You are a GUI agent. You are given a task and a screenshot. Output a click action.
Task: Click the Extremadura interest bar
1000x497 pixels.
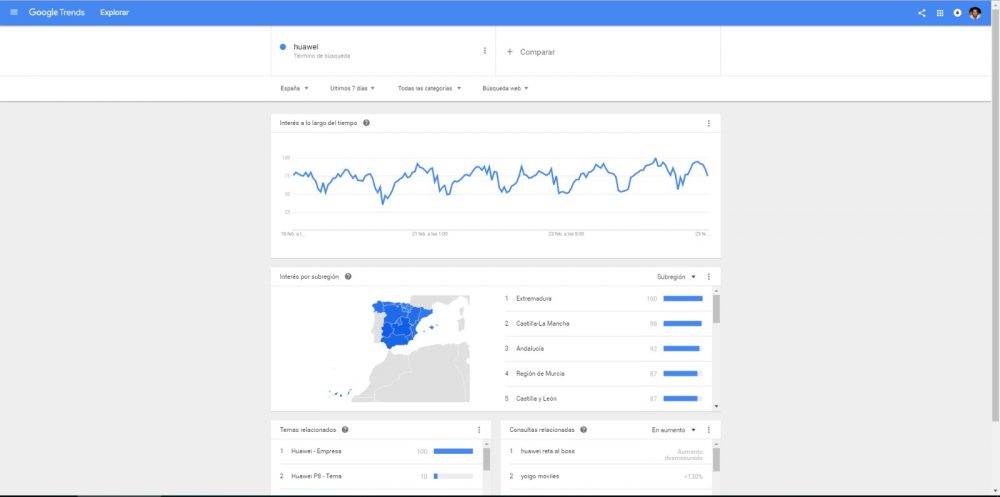(x=682, y=299)
